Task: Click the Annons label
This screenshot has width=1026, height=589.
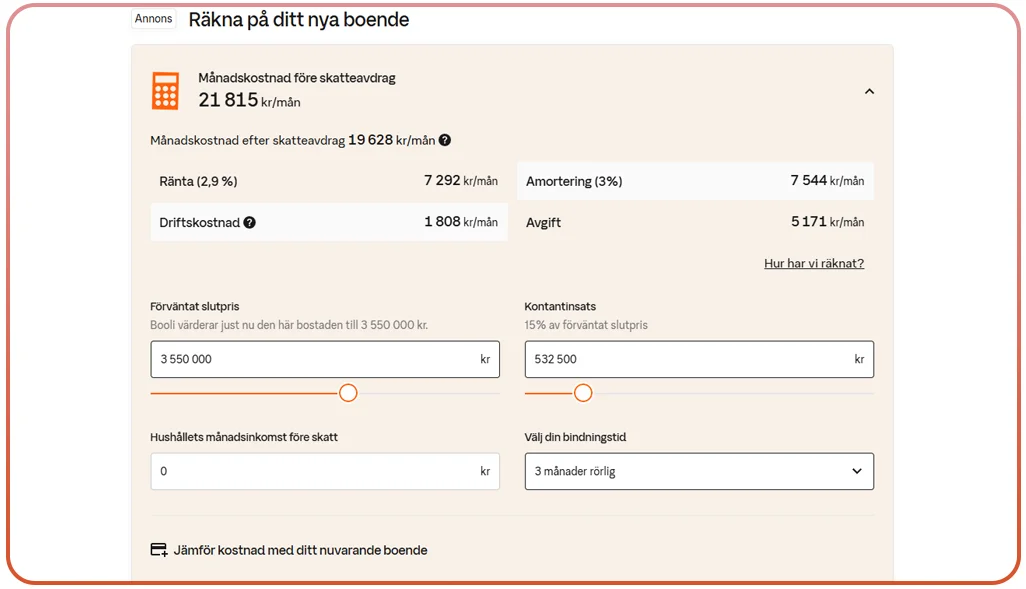Action: click(x=152, y=17)
